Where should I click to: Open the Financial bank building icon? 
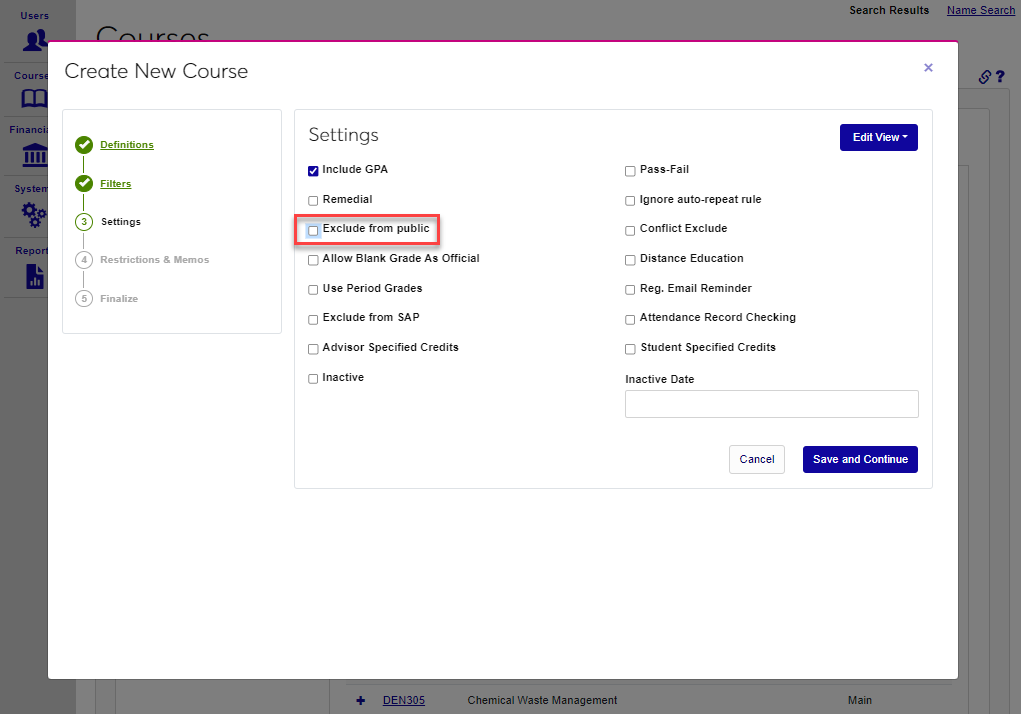pos(35,155)
